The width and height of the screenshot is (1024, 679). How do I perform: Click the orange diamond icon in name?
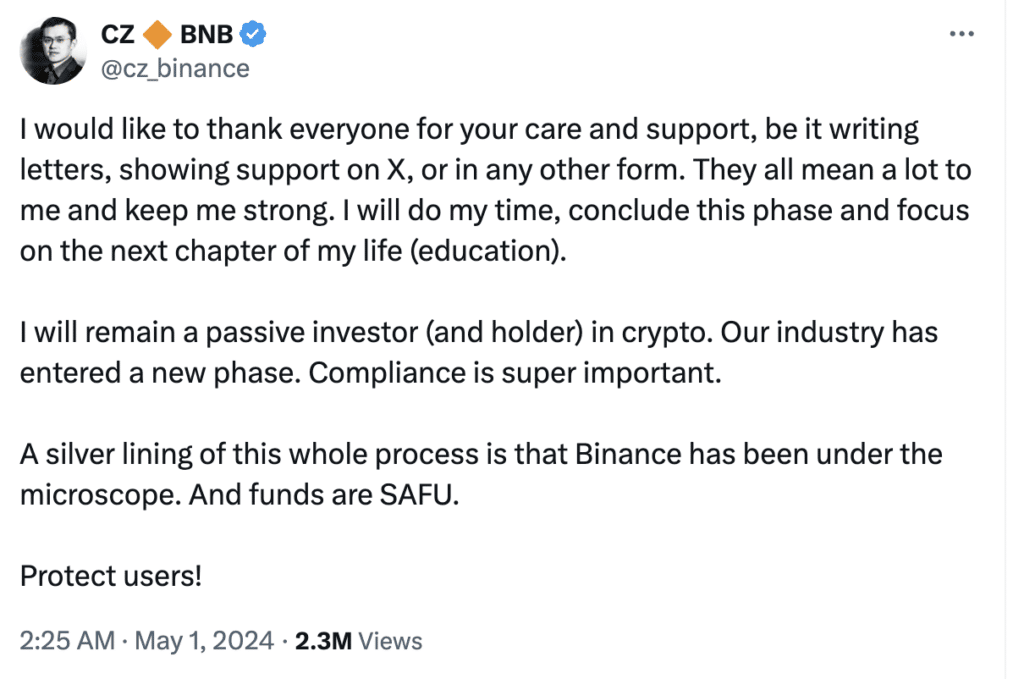coord(155,35)
